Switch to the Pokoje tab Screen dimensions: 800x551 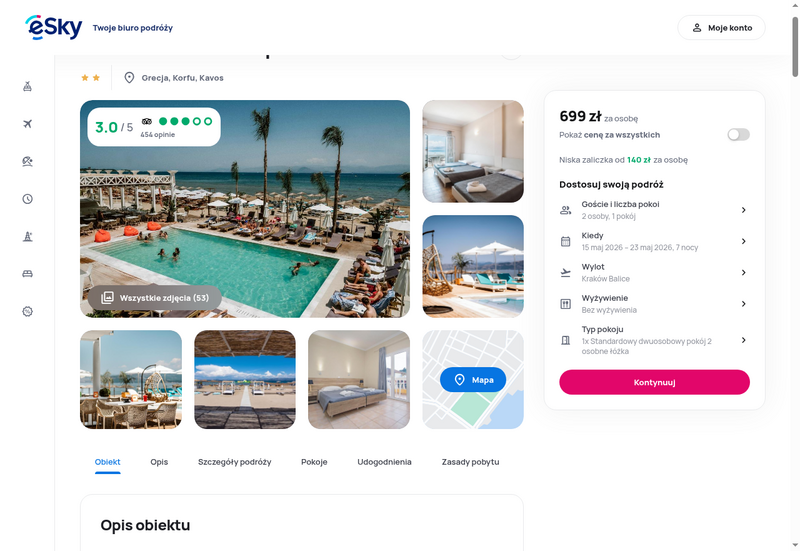point(314,462)
